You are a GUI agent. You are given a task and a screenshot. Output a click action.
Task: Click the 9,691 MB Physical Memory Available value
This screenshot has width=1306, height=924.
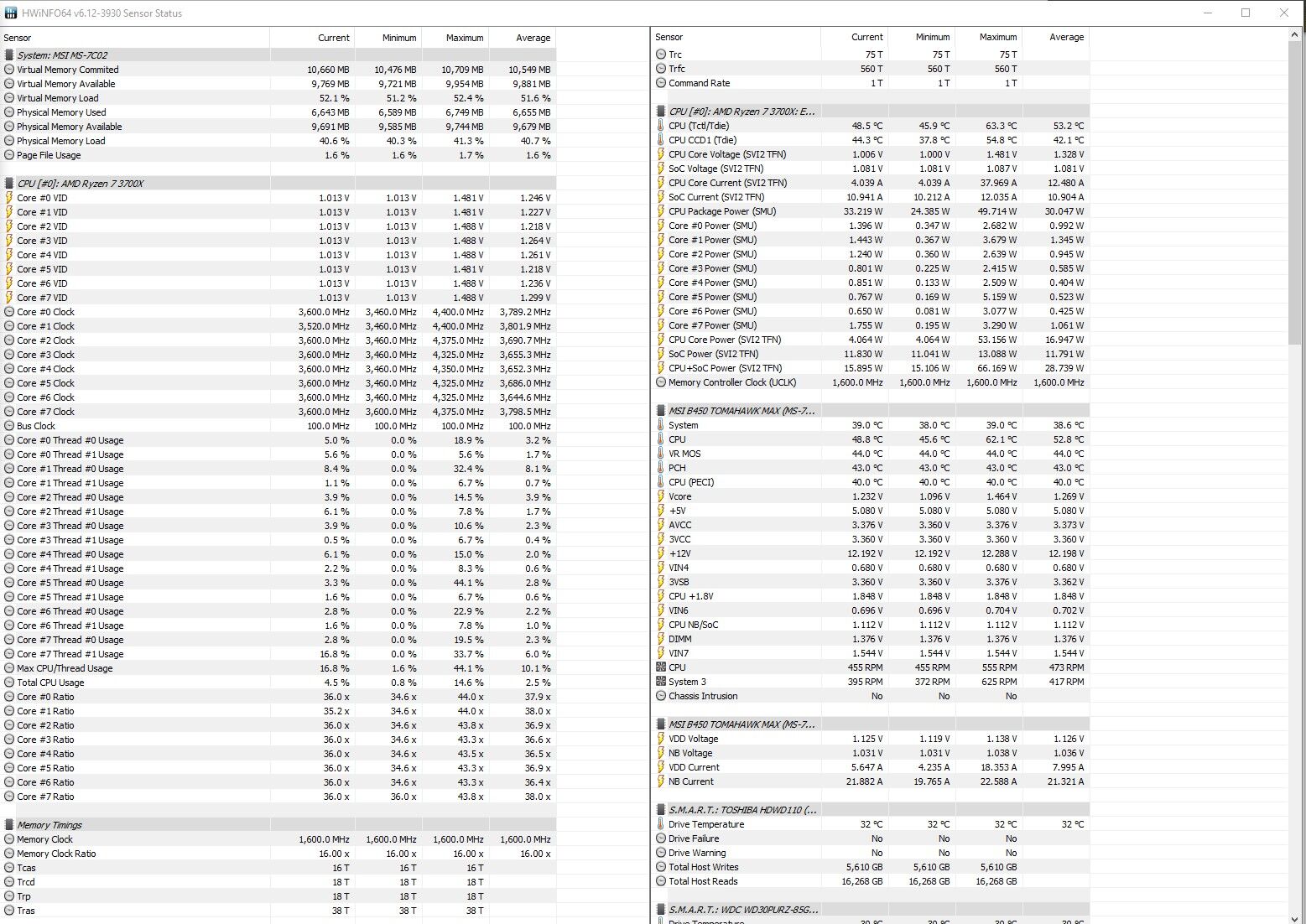coord(330,127)
